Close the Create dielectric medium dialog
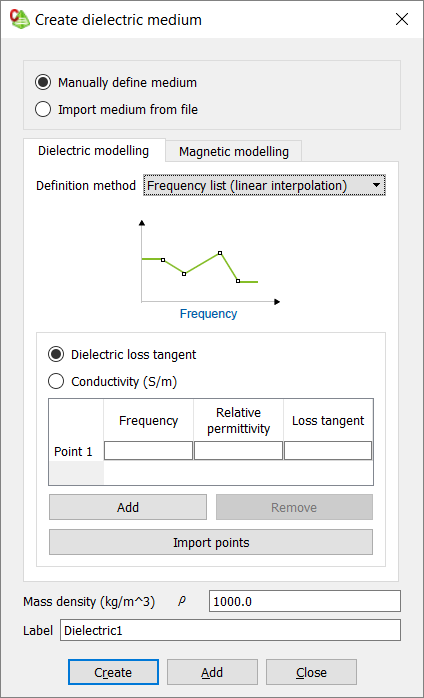The image size is (424, 698). point(402,20)
